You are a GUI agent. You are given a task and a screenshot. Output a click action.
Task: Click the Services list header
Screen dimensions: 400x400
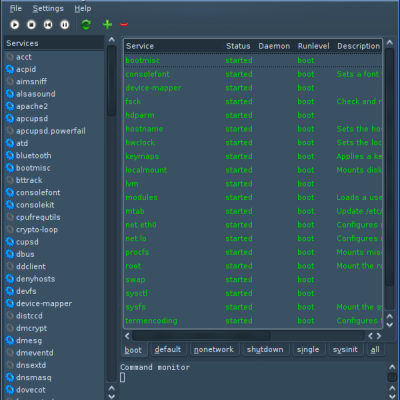click(x=54, y=43)
